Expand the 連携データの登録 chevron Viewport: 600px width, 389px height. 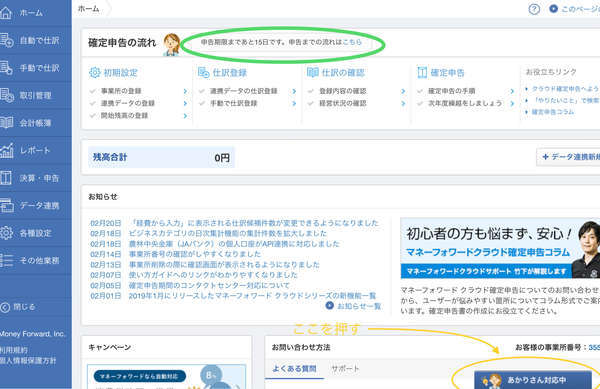[x=185, y=103]
